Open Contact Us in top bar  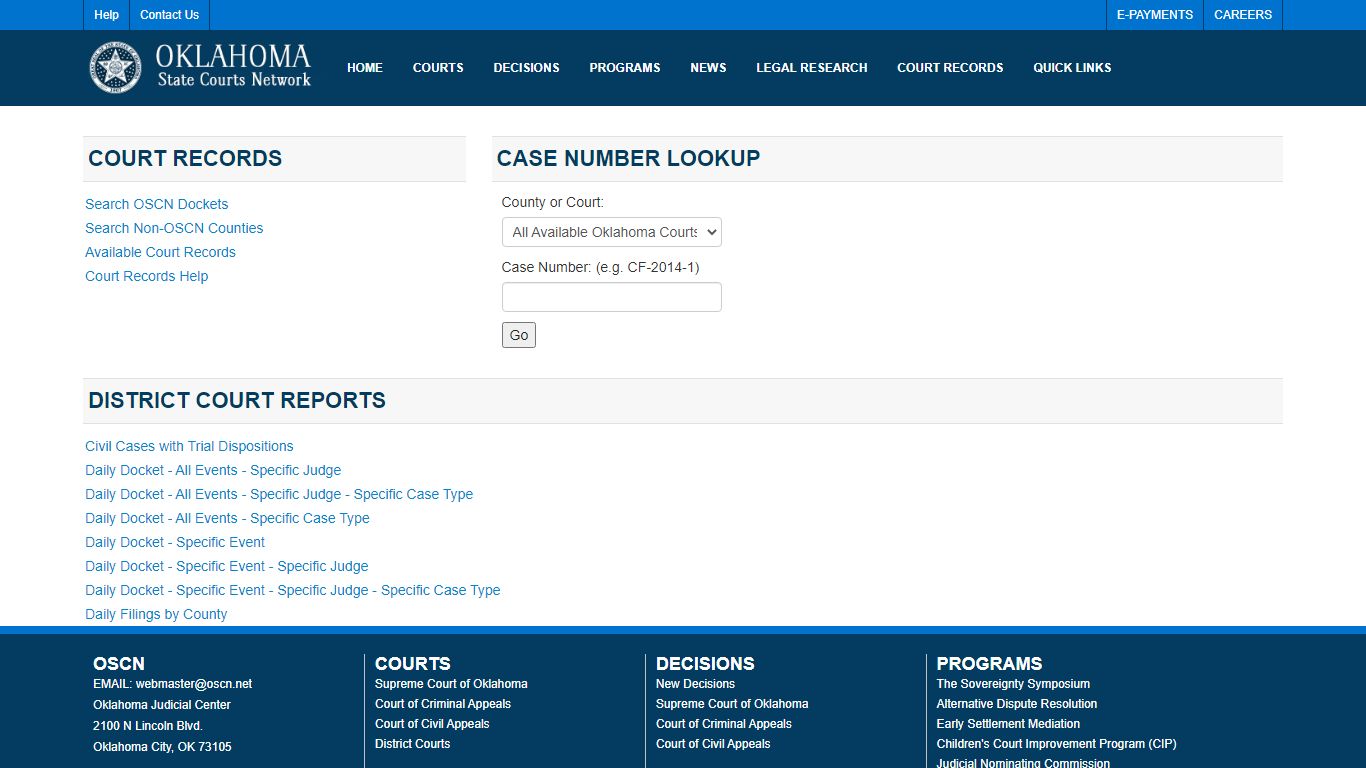click(x=169, y=15)
